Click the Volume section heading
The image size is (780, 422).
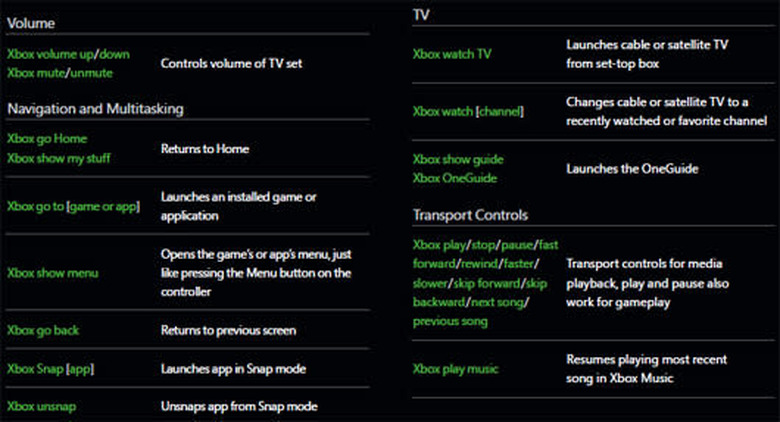coord(30,20)
